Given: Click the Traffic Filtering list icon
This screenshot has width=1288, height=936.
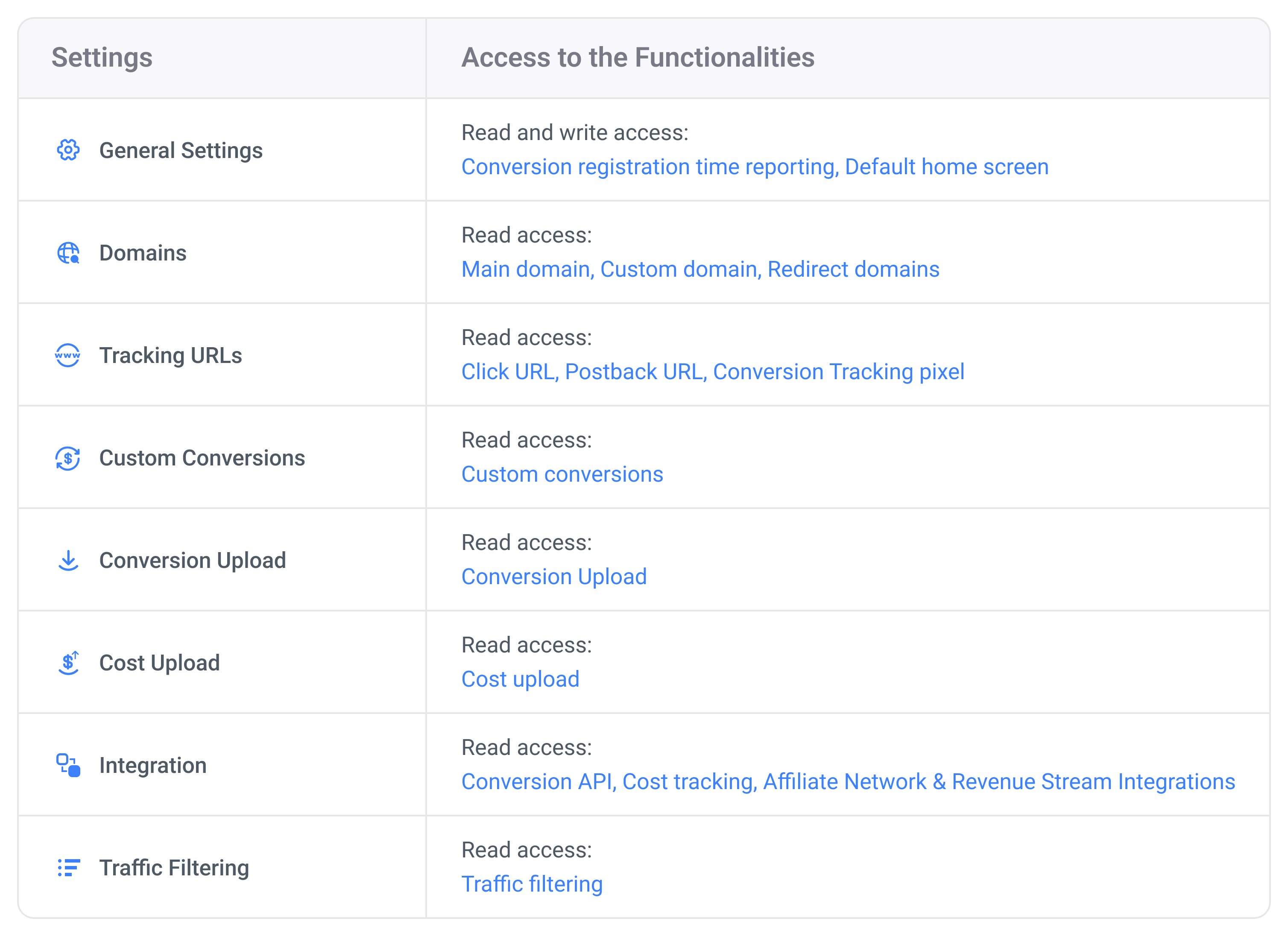Looking at the screenshot, I should (x=69, y=868).
